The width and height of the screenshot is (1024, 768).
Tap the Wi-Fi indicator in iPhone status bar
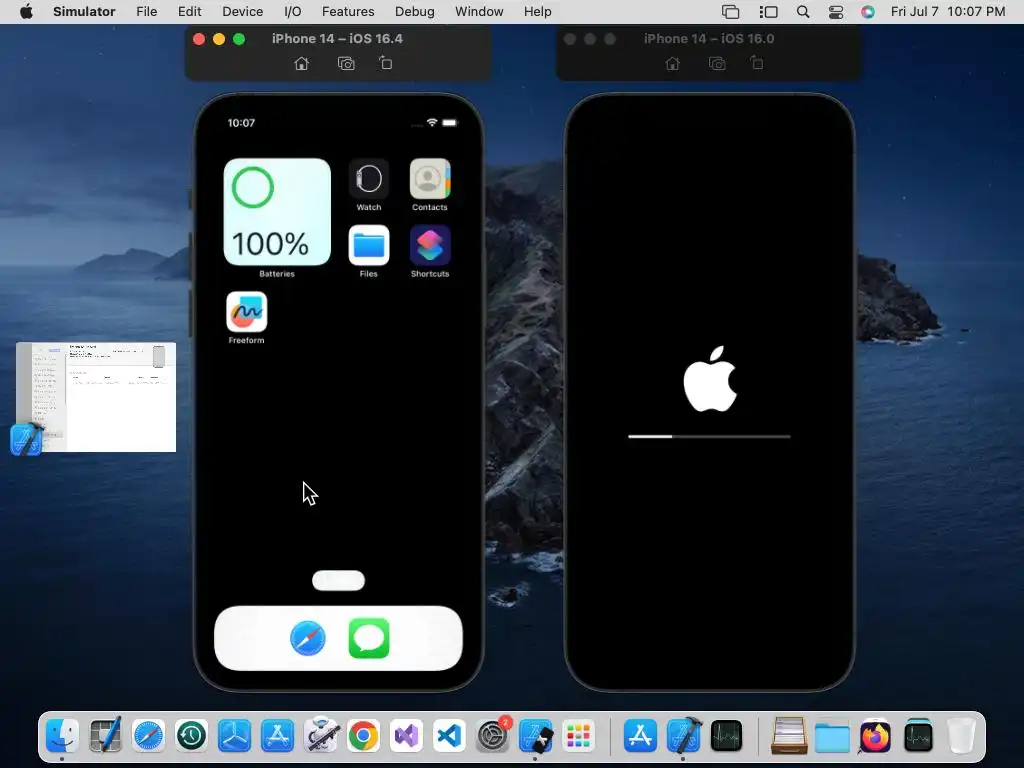[x=432, y=123]
